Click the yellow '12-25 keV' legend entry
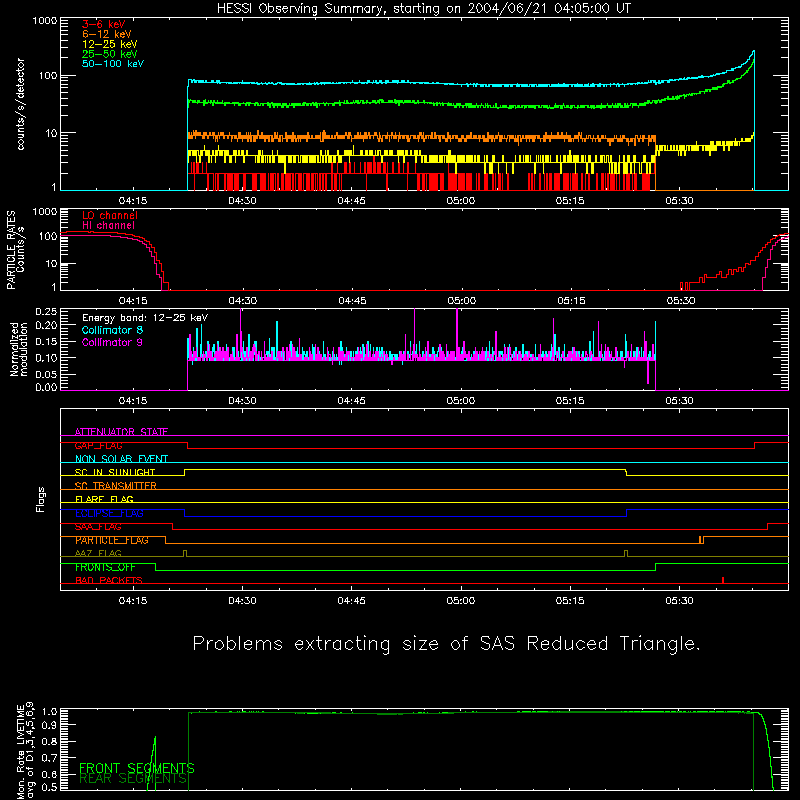 coord(110,44)
